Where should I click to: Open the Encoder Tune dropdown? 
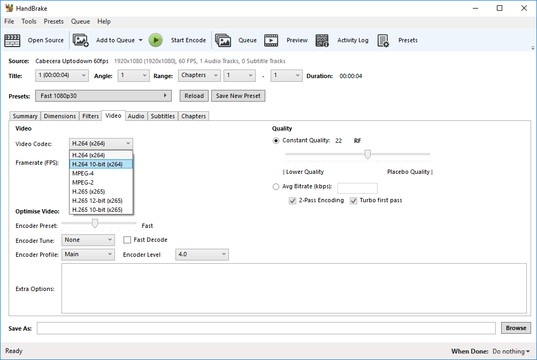[88, 240]
